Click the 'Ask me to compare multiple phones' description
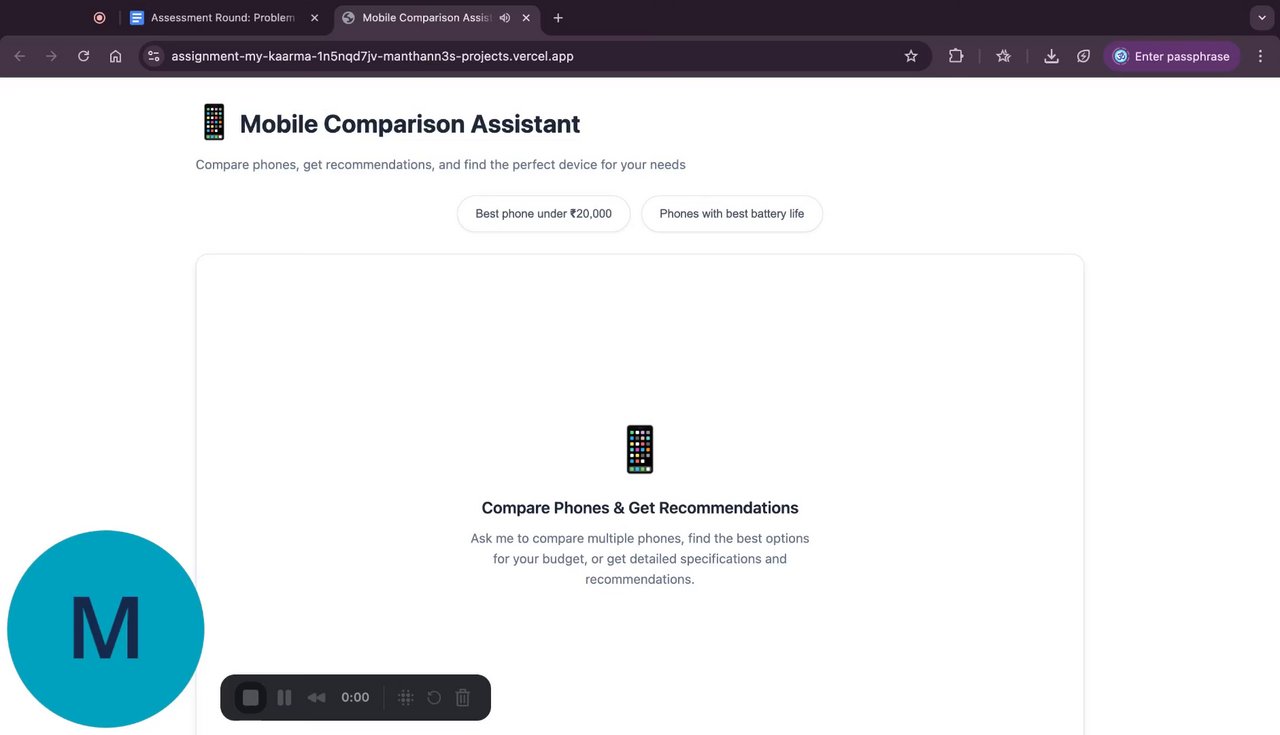 (640, 559)
